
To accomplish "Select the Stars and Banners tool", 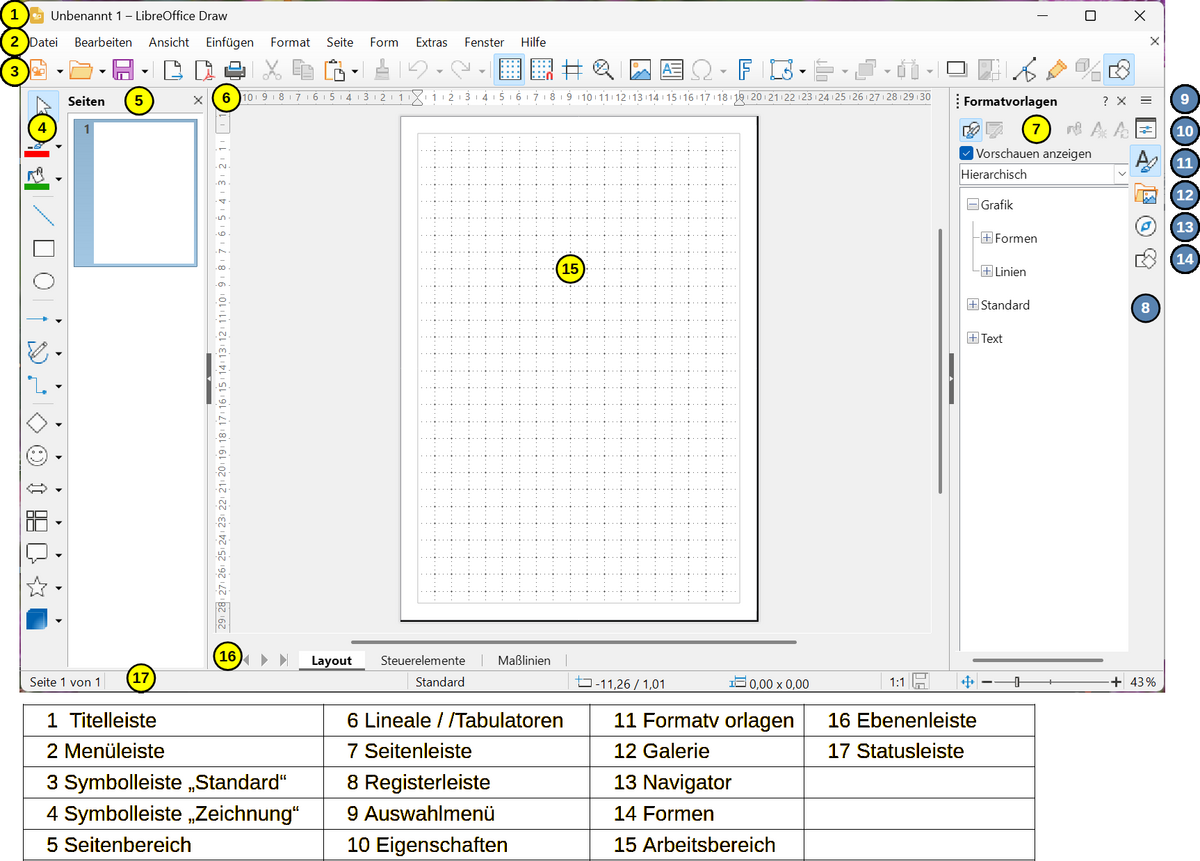I will click(x=37, y=587).
